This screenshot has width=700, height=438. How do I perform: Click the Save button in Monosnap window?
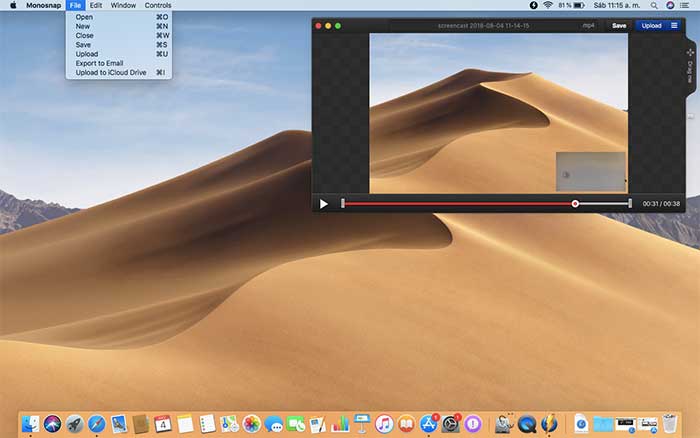coord(619,26)
